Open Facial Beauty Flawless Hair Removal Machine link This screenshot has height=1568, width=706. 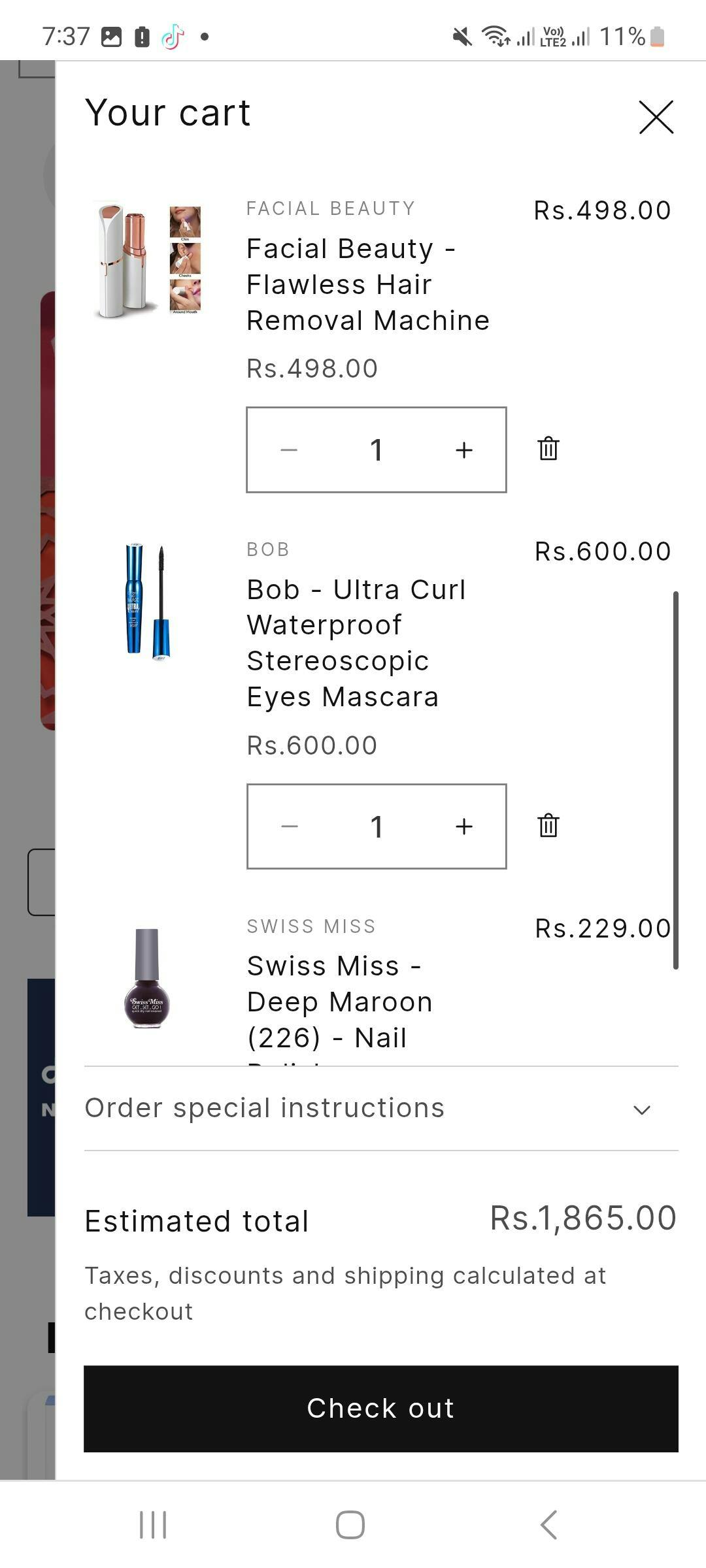367,285
